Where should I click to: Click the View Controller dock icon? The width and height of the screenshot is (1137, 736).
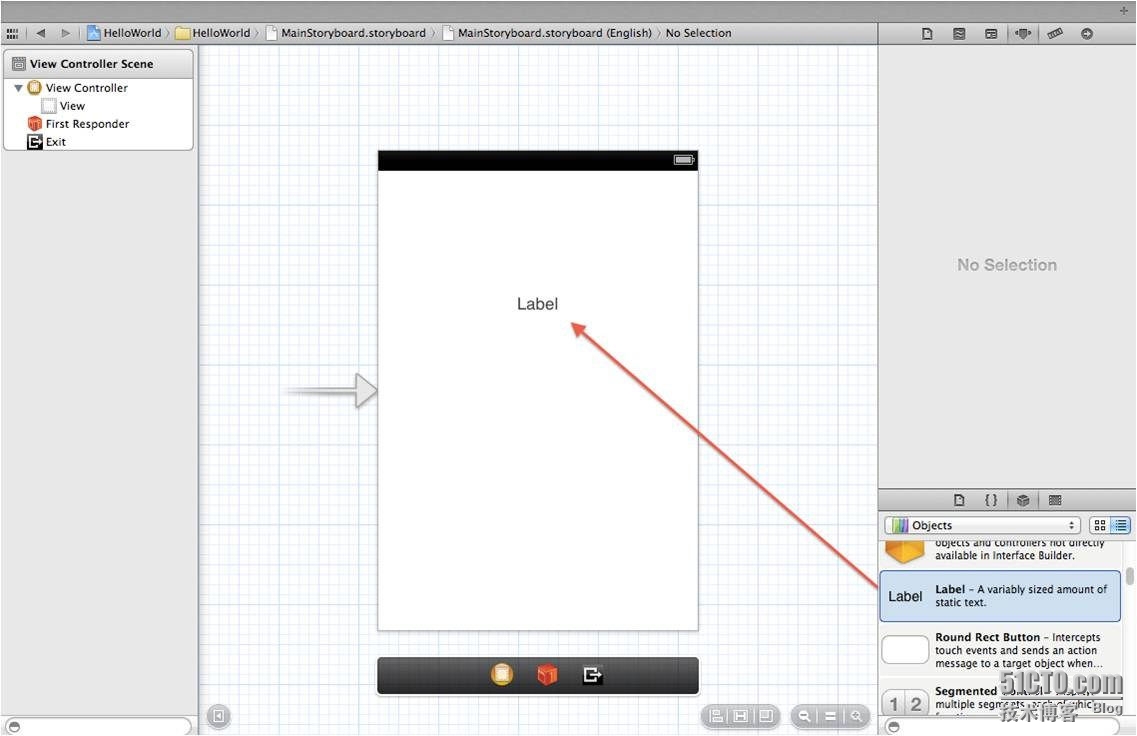click(x=502, y=674)
